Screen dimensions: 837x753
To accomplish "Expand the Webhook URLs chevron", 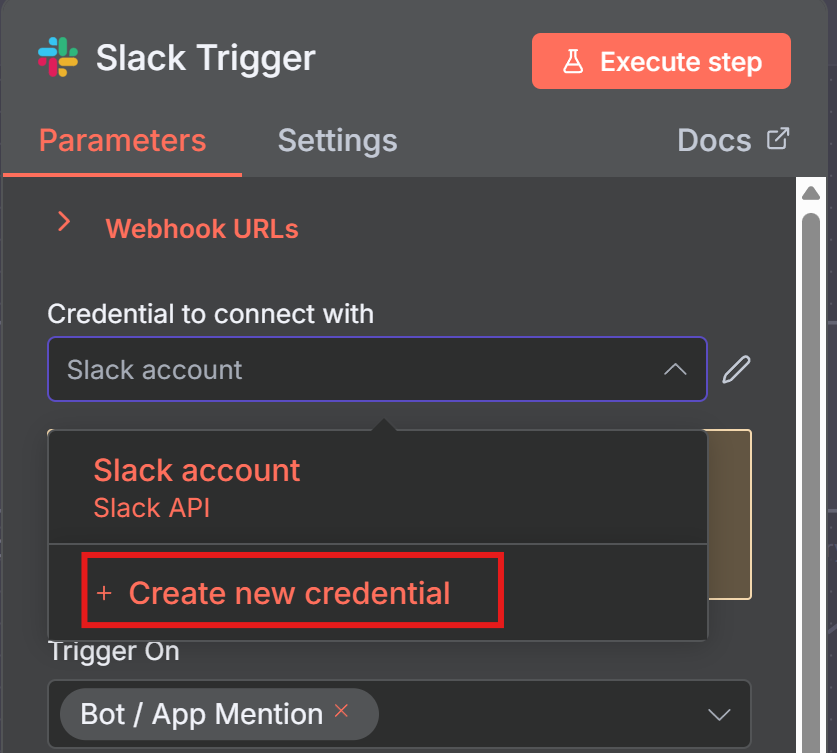I will coord(64,222).
